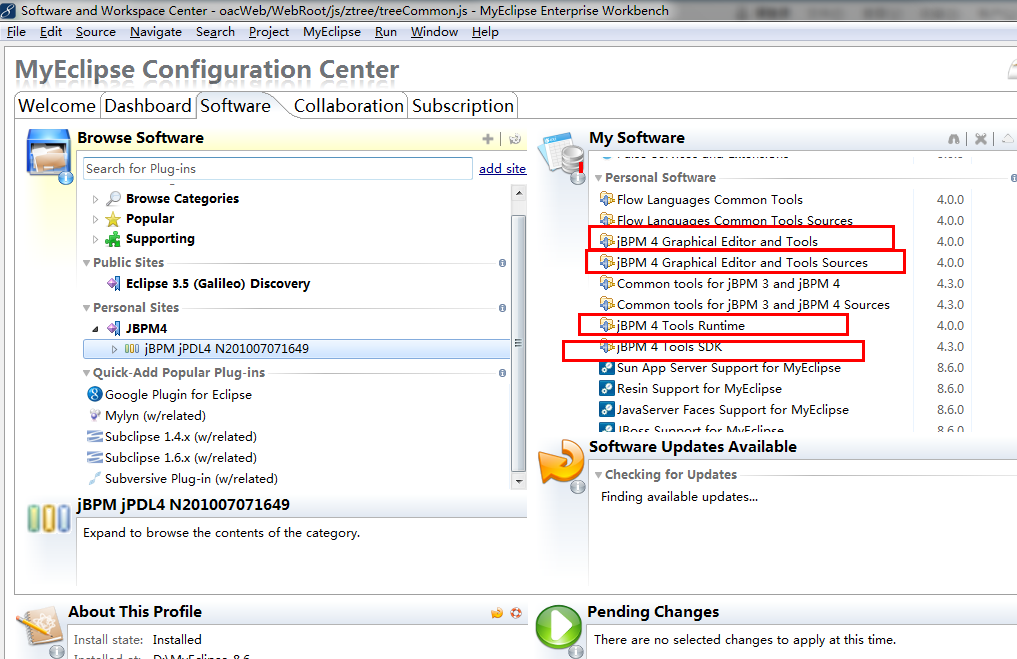
Task: Switch to the Collaboration tab
Action: [348, 106]
